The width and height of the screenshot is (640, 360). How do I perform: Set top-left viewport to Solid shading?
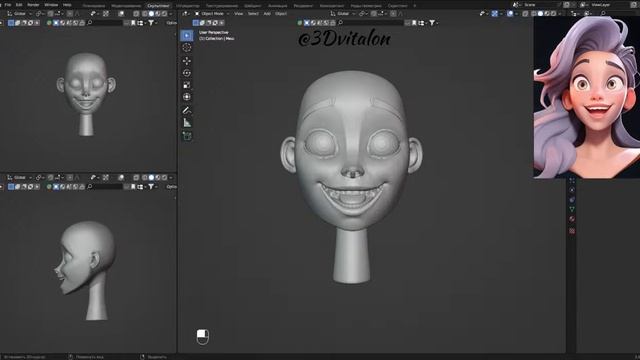(151, 13)
